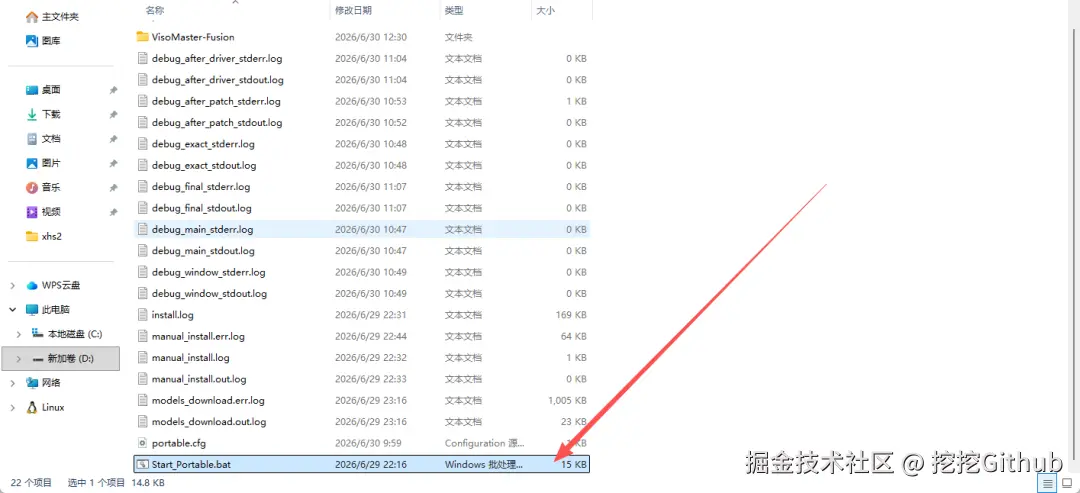Click the 1,005 KB size cell
The width and height of the screenshot is (1080, 493).
coord(567,400)
